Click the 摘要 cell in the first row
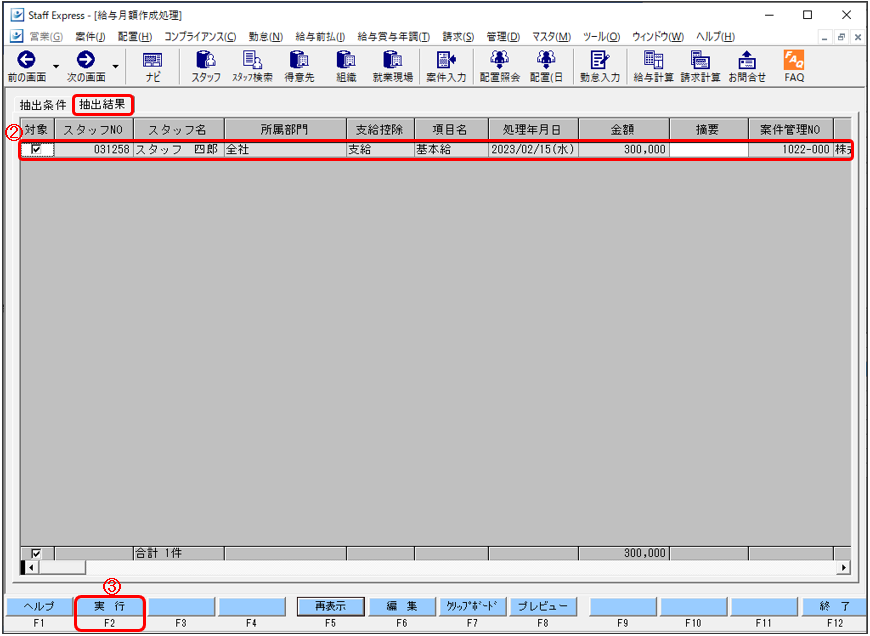The width and height of the screenshot is (870, 636). pos(708,150)
